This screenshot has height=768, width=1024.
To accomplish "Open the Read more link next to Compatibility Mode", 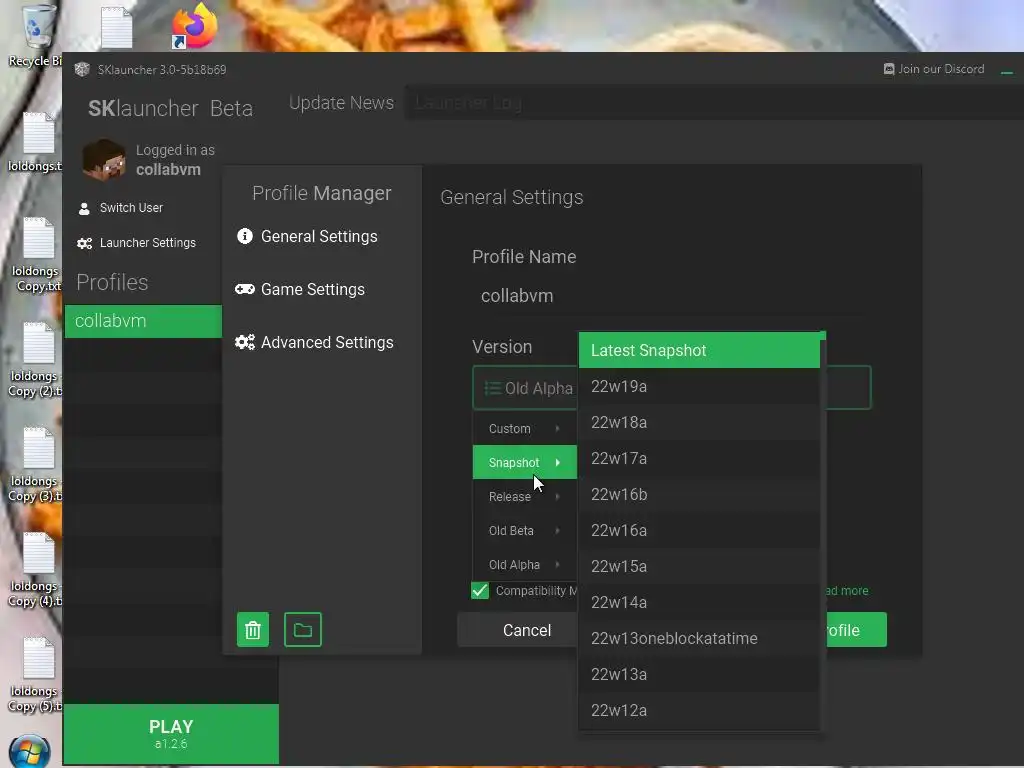I will tap(847, 590).
